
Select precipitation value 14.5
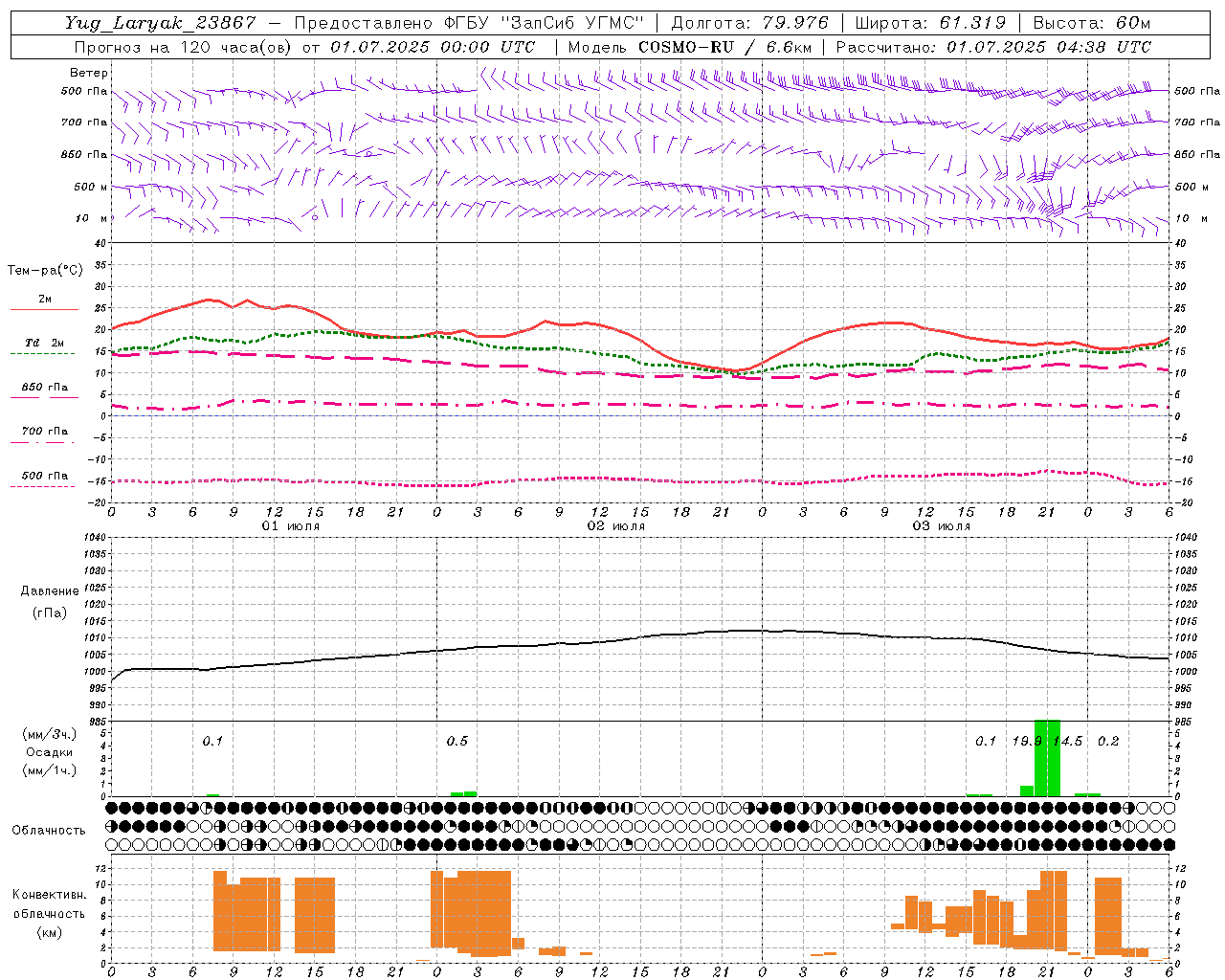pos(1068,742)
